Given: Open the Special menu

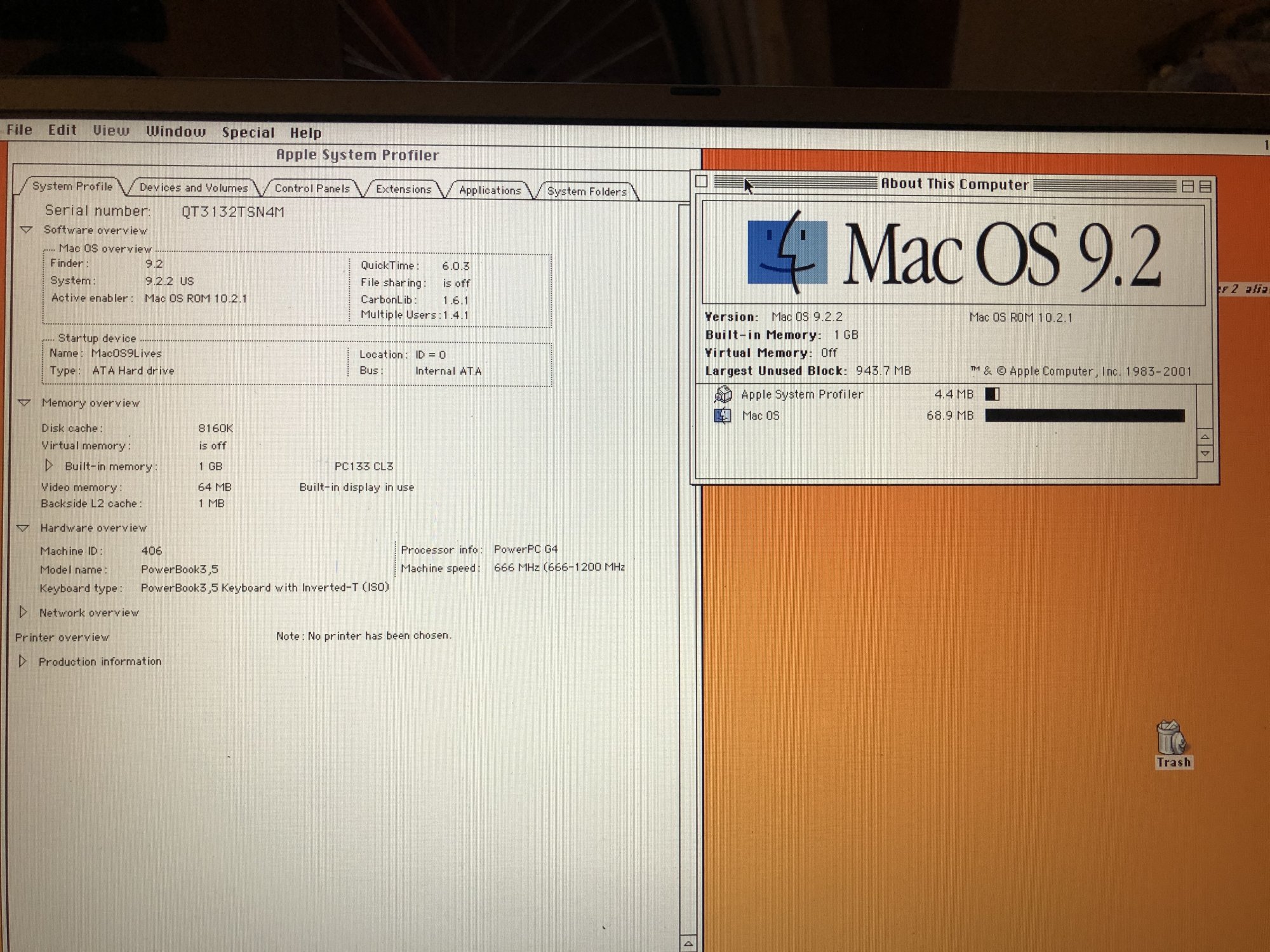Looking at the screenshot, I should pyautogui.click(x=248, y=132).
